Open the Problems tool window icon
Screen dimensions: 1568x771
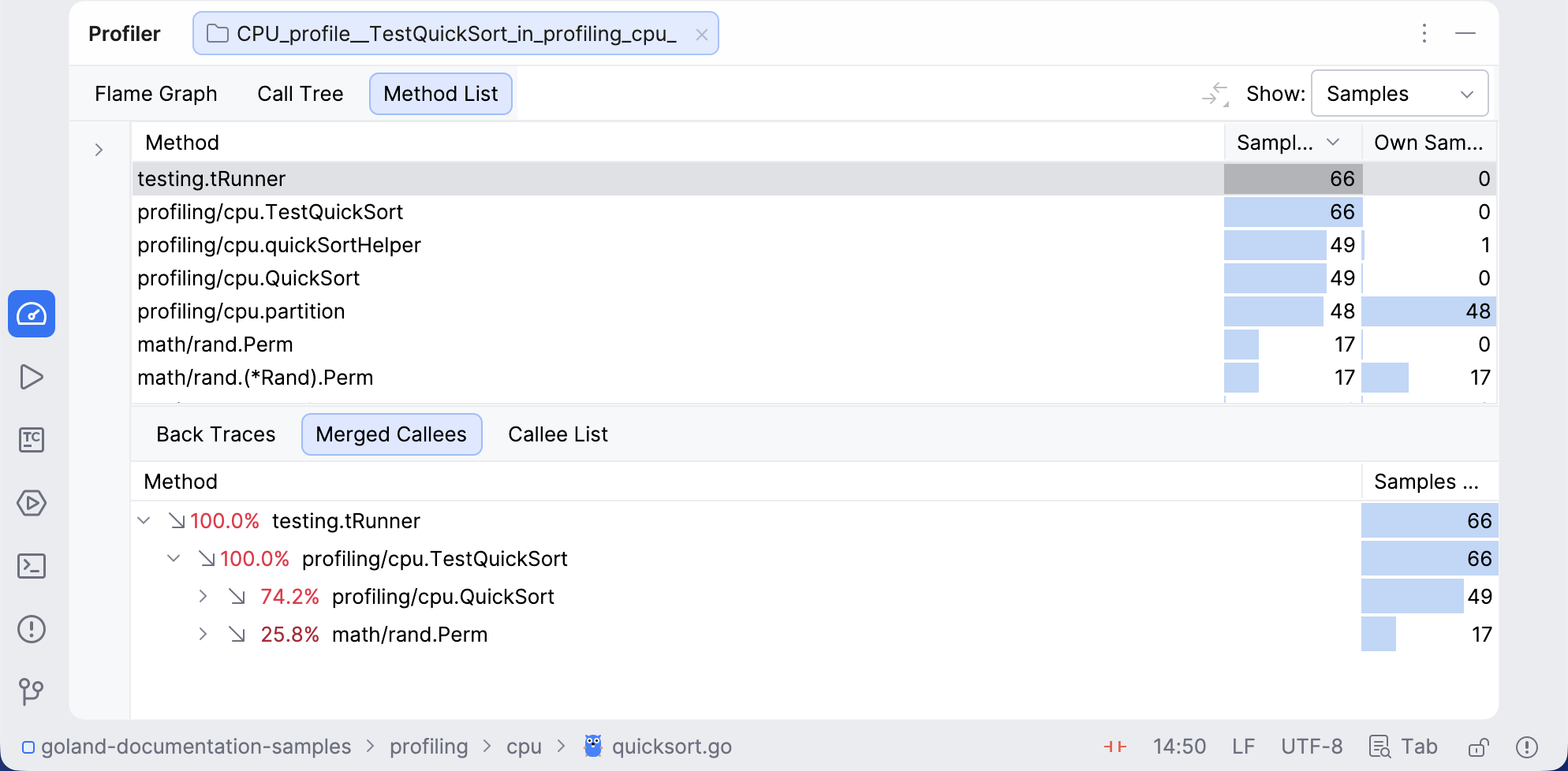32,629
